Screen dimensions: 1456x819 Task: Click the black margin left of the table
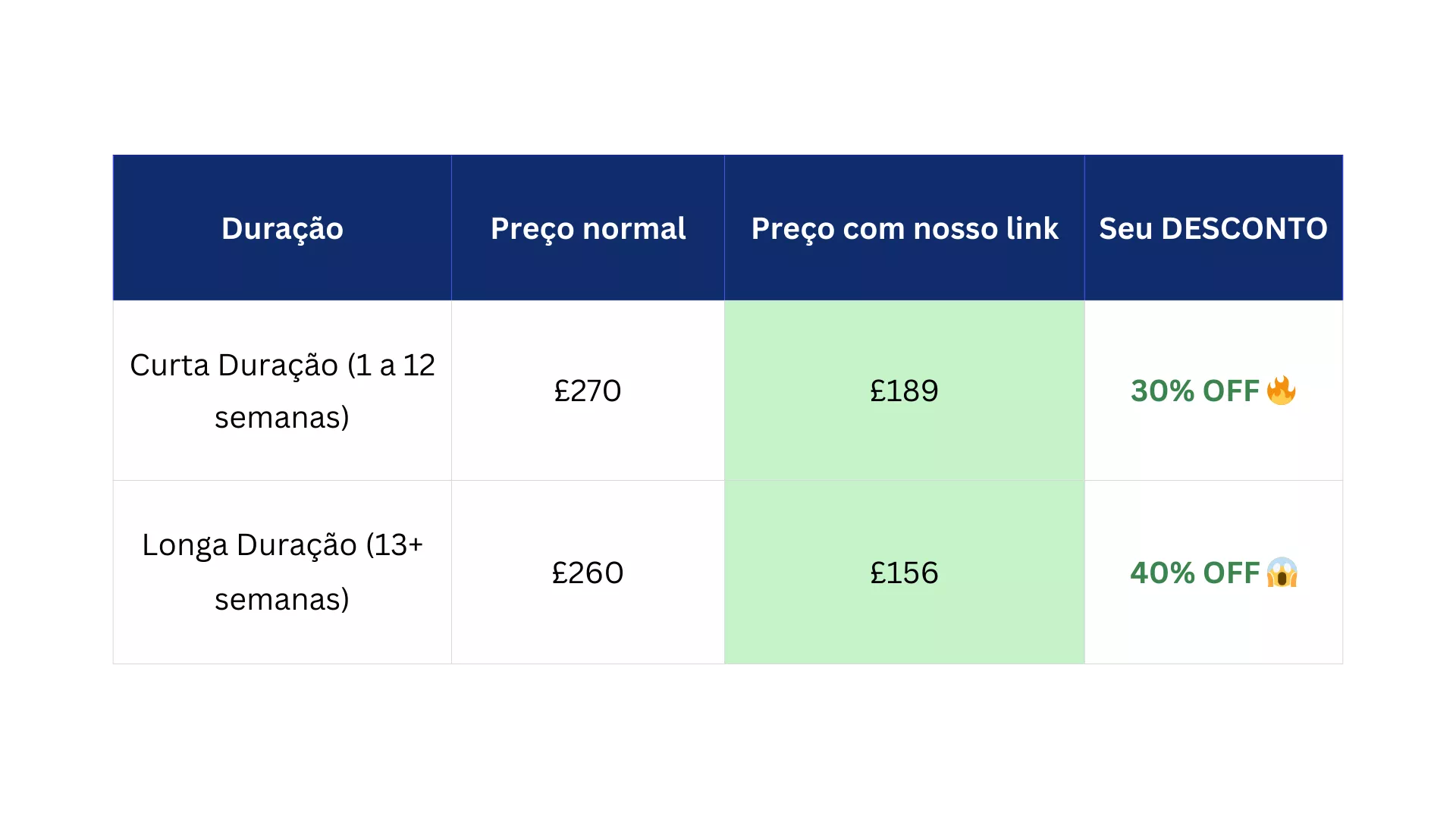click(53, 409)
